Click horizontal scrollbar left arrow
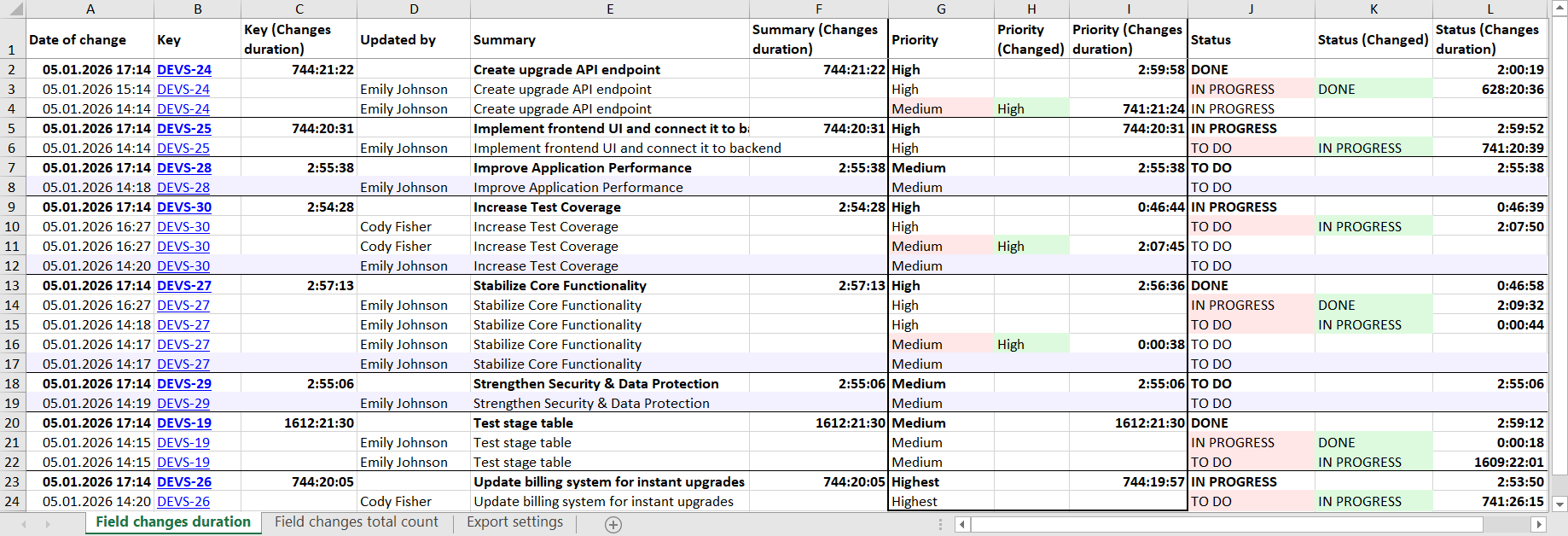 tap(962, 524)
